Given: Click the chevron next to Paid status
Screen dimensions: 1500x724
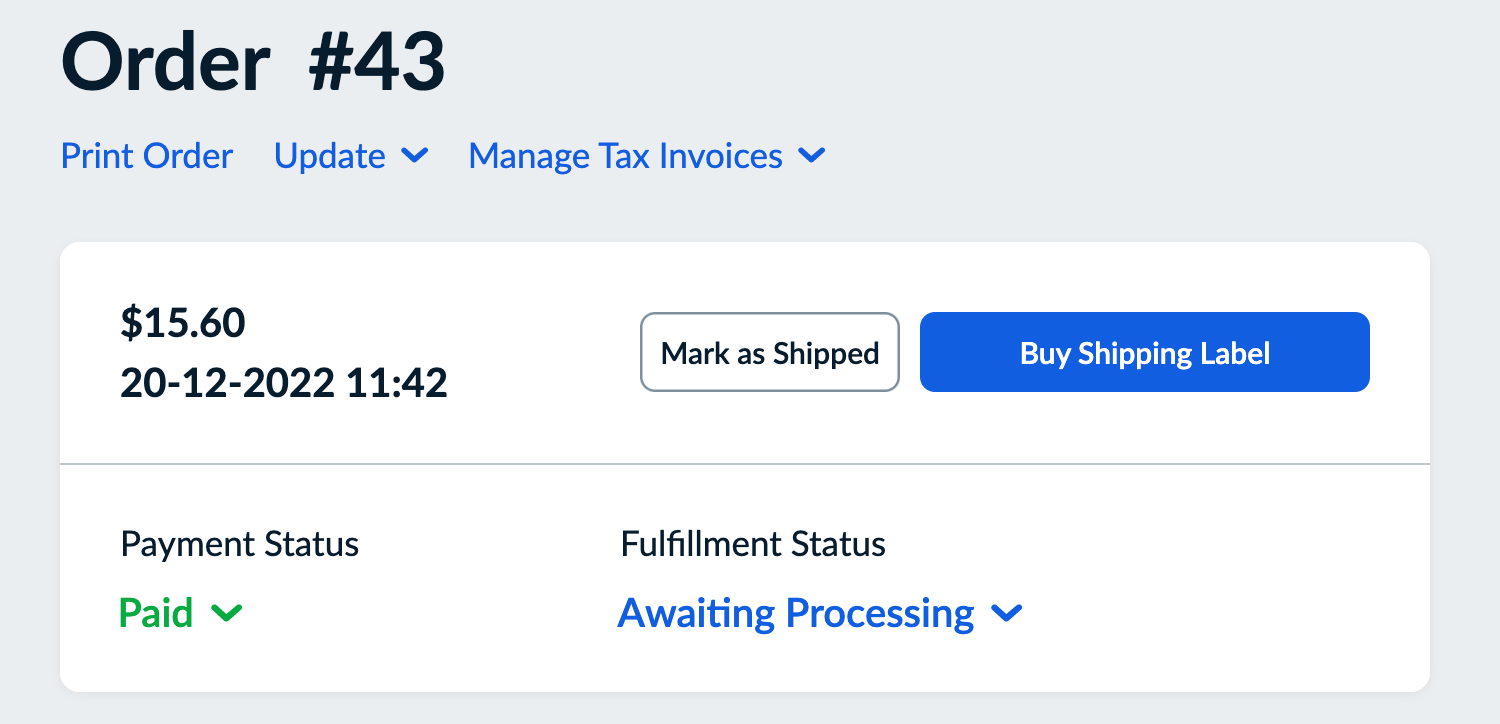Looking at the screenshot, I should pyautogui.click(x=228, y=613).
